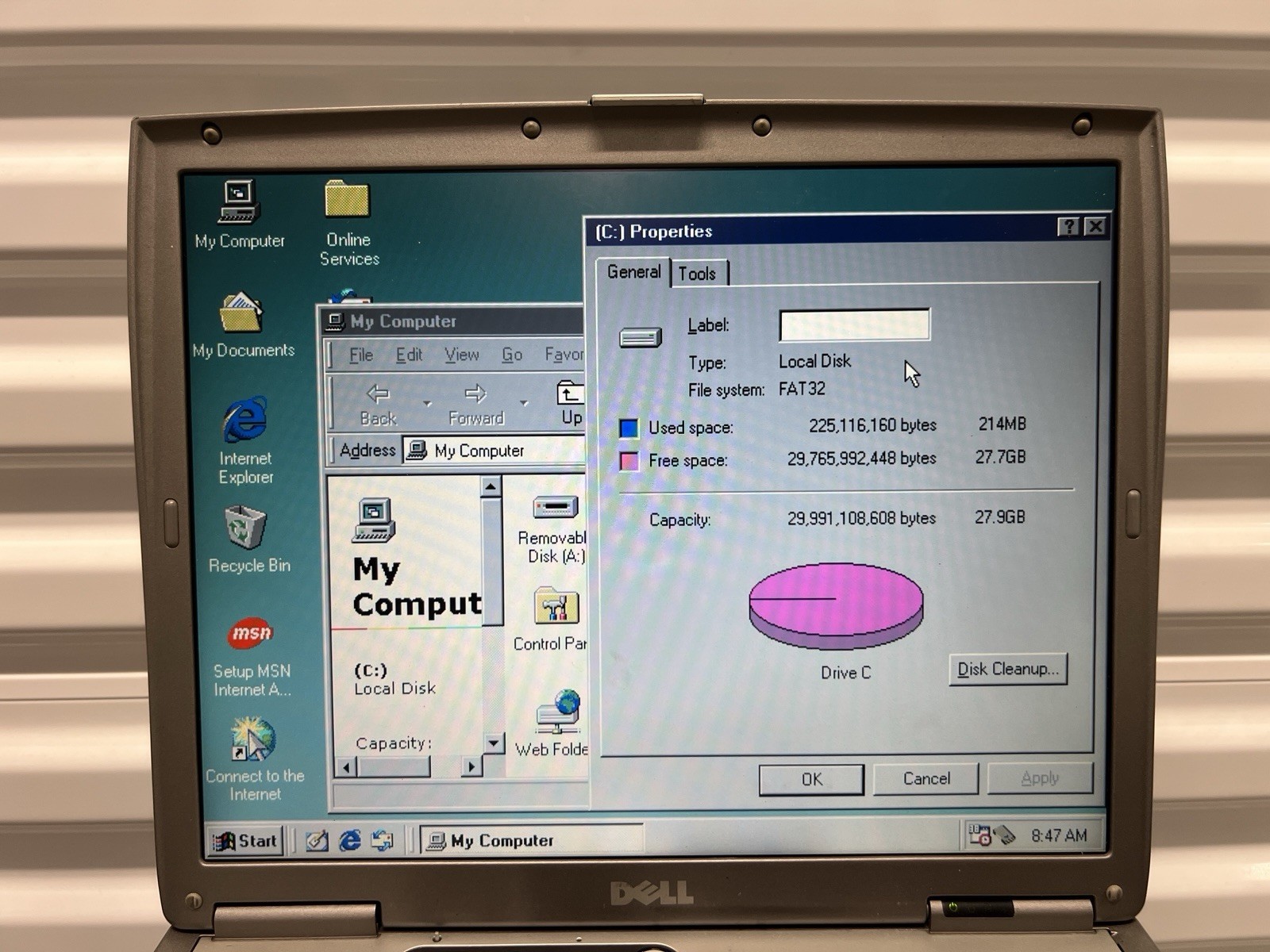Launch Internet Explorer from the desktop

245,440
